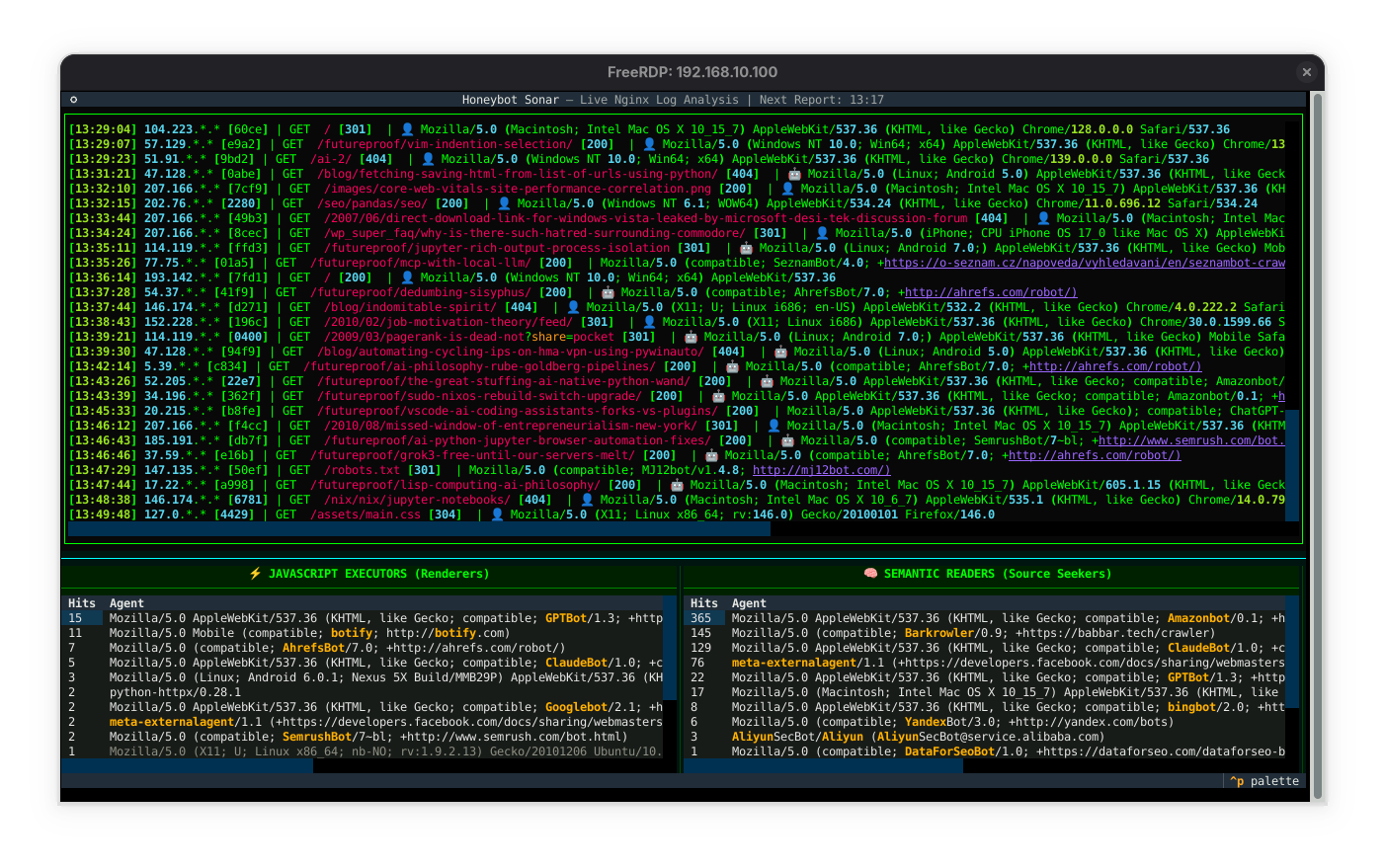The image size is (1385, 868).
Task: Click the brain icon beside SEMANTIC READERS
Action: point(870,574)
